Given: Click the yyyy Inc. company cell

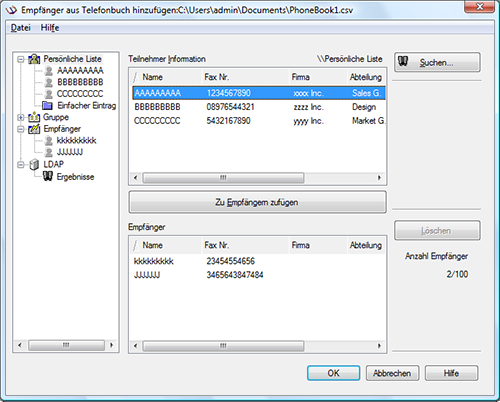Looking at the screenshot, I should pos(308,121).
